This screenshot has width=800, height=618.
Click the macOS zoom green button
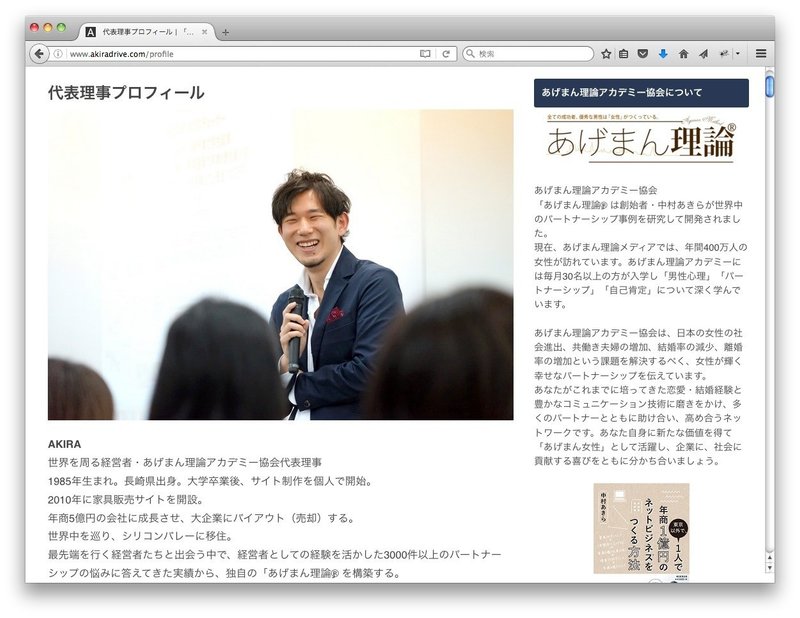click(x=61, y=28)
